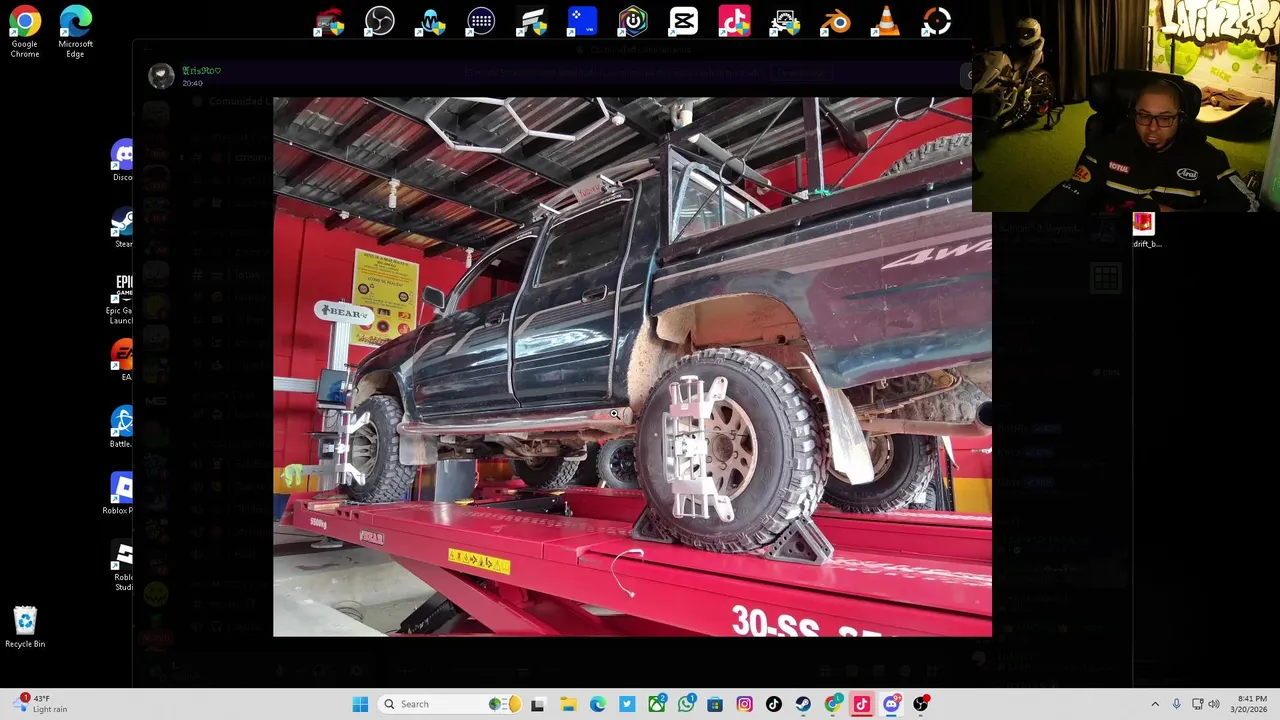The width and height of the screenshot is (1280, 720).
Task: Open TikTok Live Studio desktop shortcut
Action: tap(734, 21)
